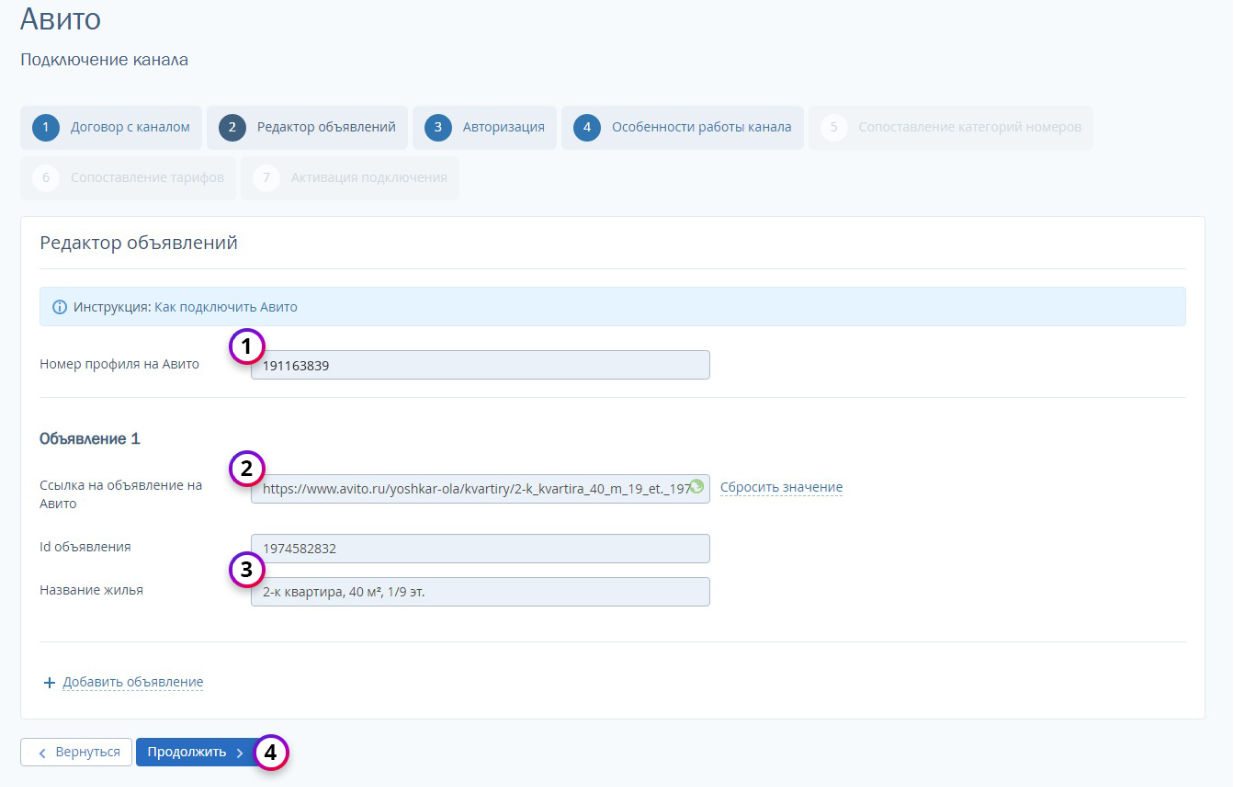1235x787 pixels.
Task: Open the Как подключить Авито instruction link
Action: (226, 307)
